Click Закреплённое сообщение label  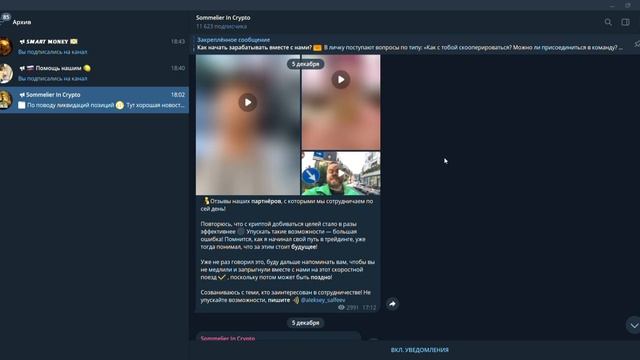[233, 40]
